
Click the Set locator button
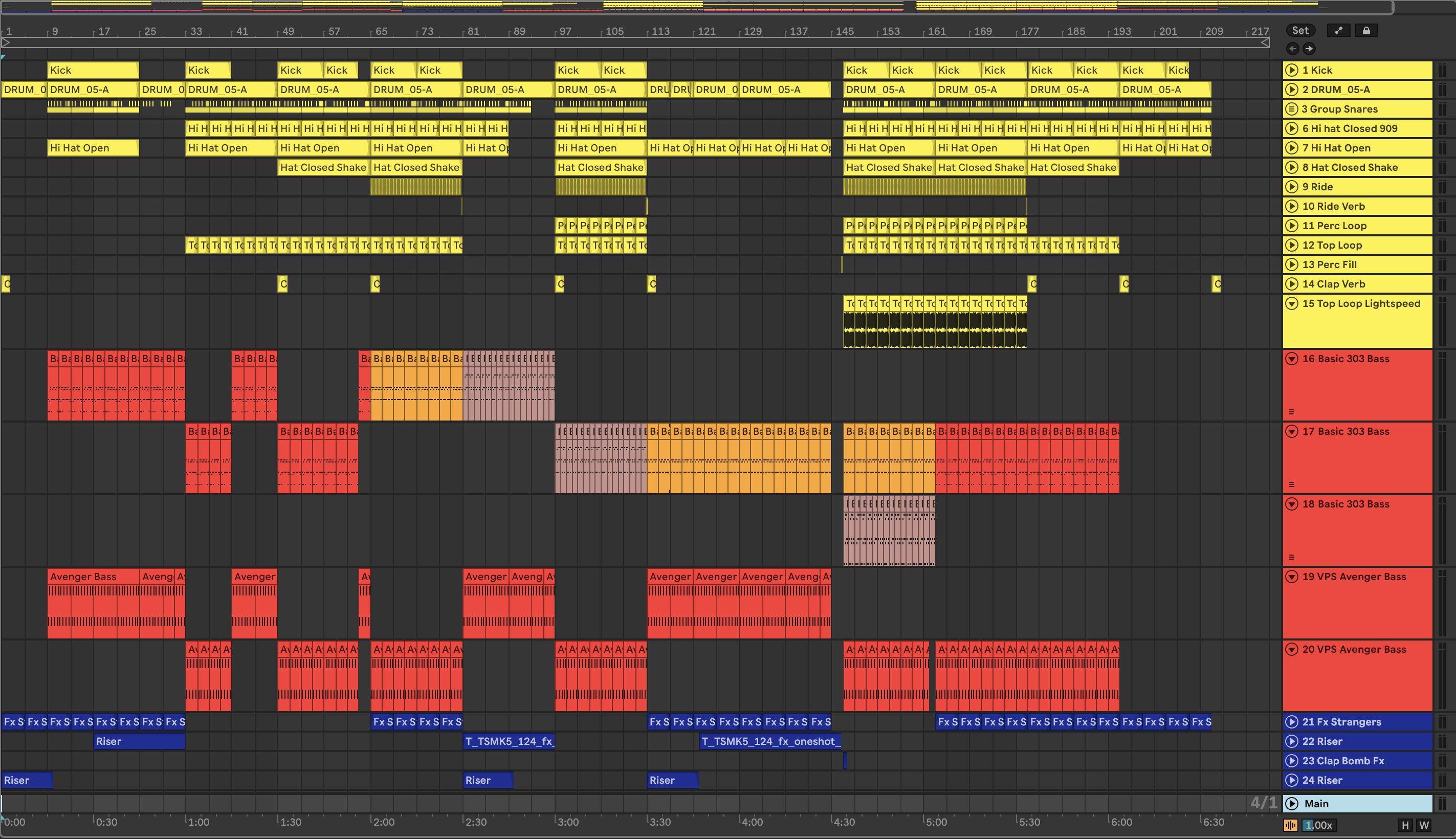pos(1300,31)
